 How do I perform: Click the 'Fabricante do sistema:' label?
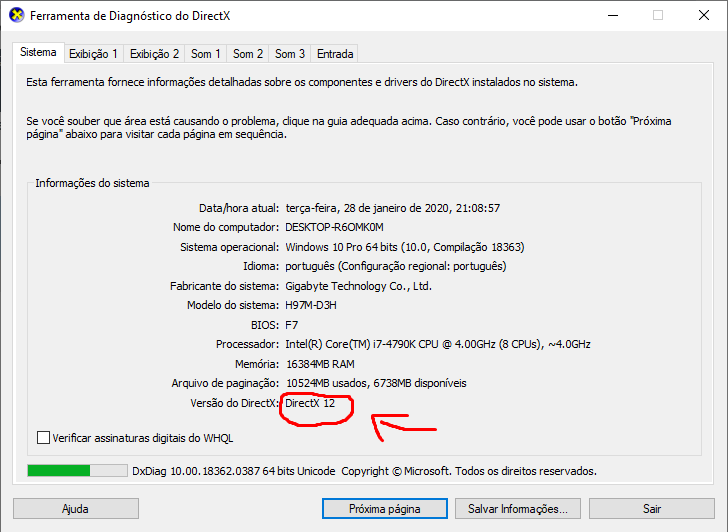(224, 286)
